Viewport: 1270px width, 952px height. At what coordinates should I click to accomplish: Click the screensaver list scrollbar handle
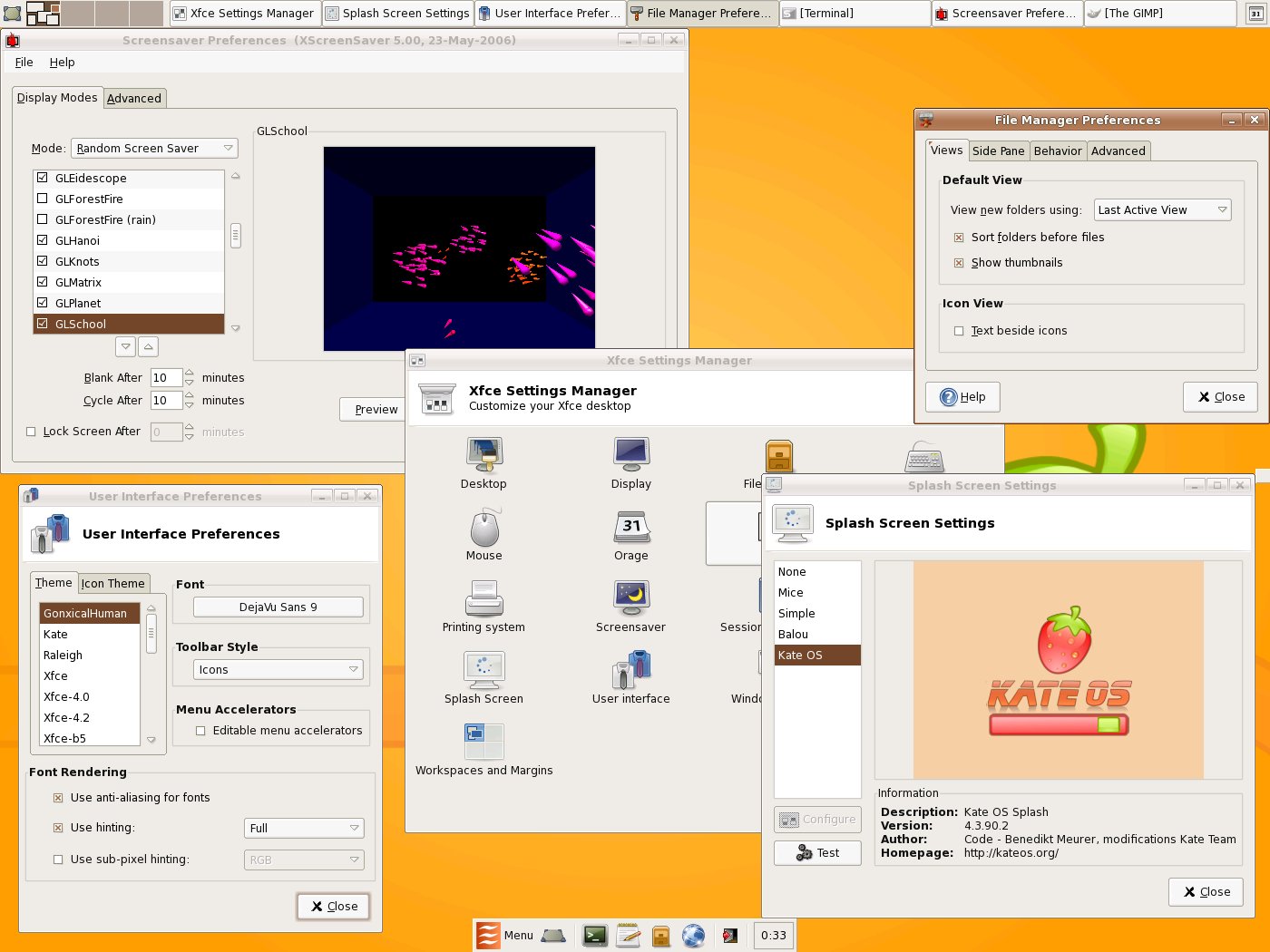236,236
